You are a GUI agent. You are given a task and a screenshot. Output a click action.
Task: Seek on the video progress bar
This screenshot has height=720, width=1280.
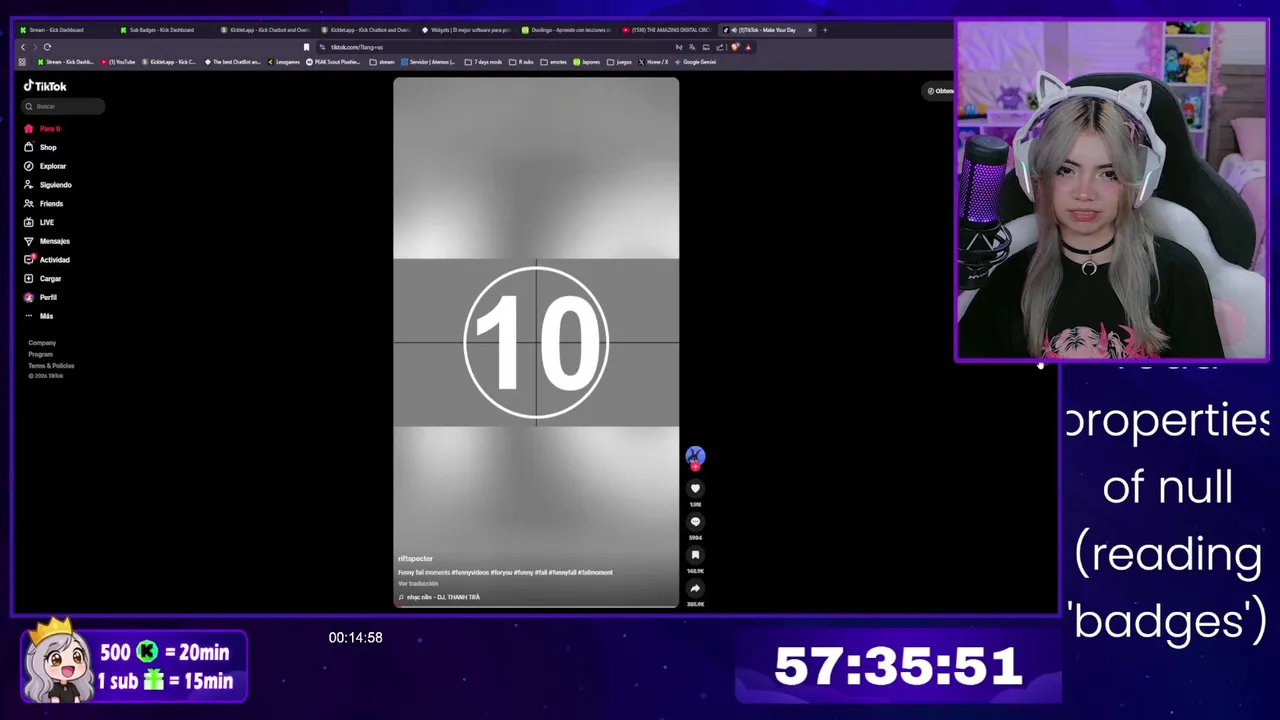coord(536,605)
